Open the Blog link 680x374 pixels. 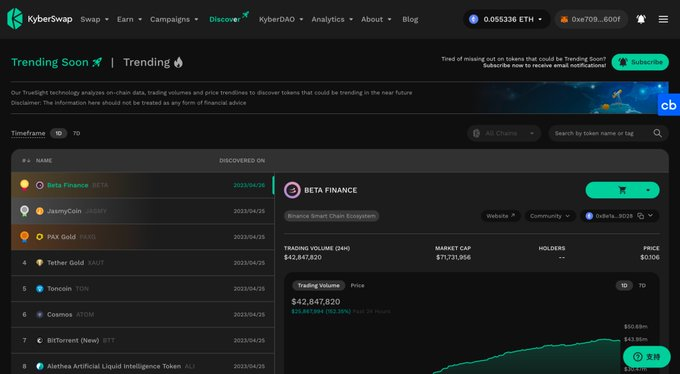pos(410,19)
